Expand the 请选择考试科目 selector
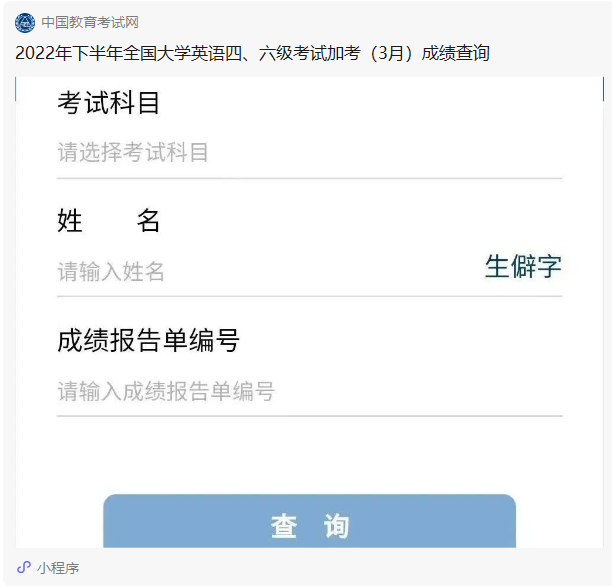612x588 pixels. (310, 152)
